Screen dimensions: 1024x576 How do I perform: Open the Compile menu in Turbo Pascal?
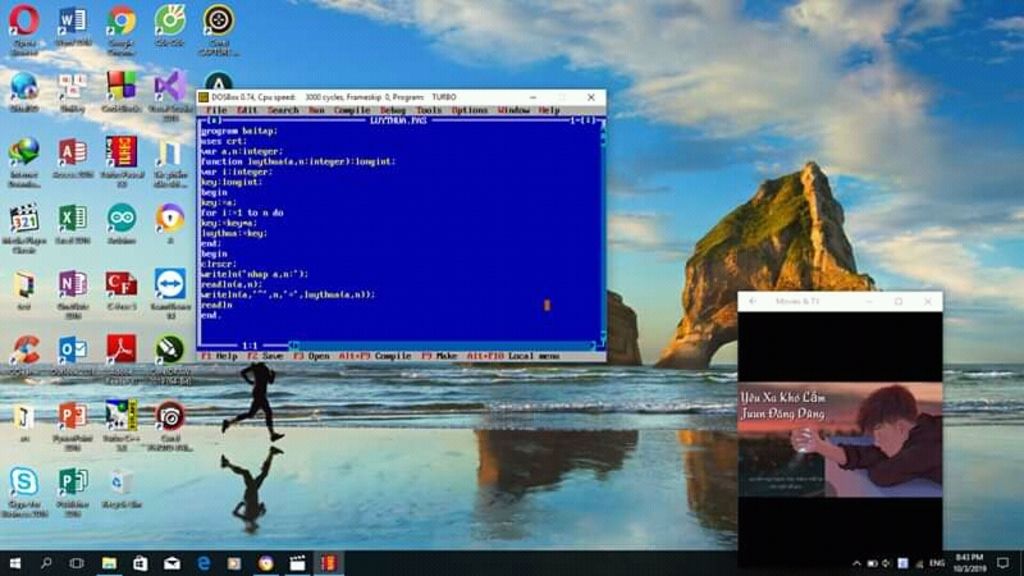(352, 110)
